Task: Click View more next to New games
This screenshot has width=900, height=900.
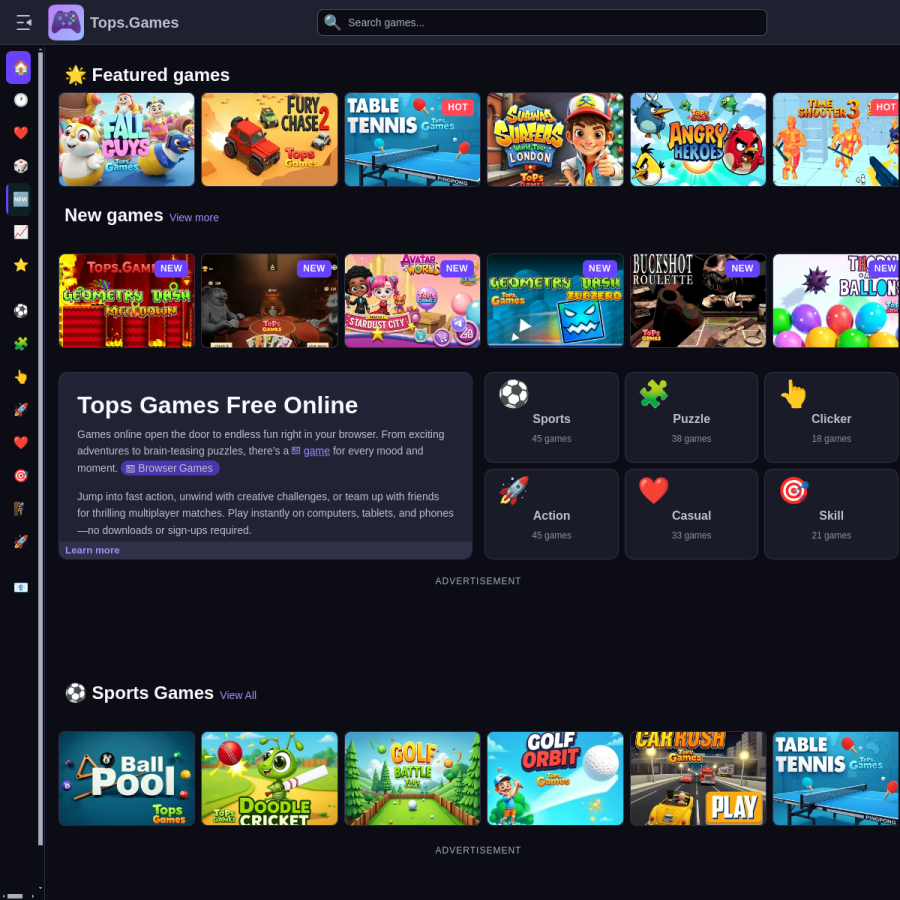Action: (x=194, y=218)
